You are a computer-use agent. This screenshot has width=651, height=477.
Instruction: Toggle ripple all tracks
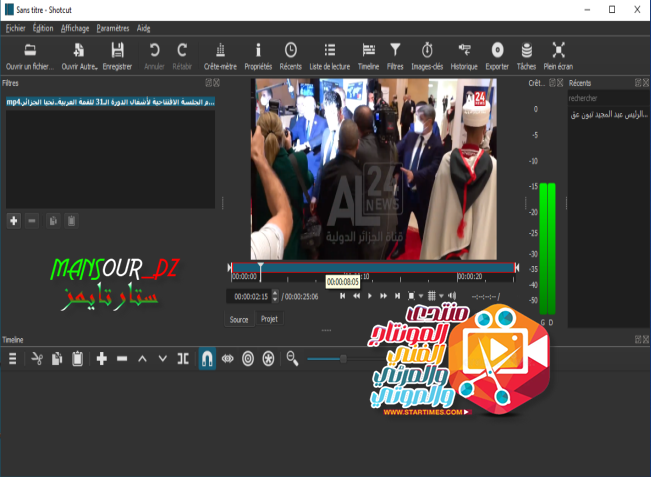[268, 359]
